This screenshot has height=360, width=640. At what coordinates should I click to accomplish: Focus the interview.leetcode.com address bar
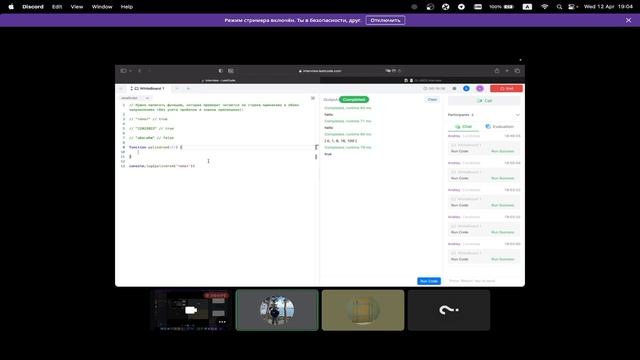[320, 71]
